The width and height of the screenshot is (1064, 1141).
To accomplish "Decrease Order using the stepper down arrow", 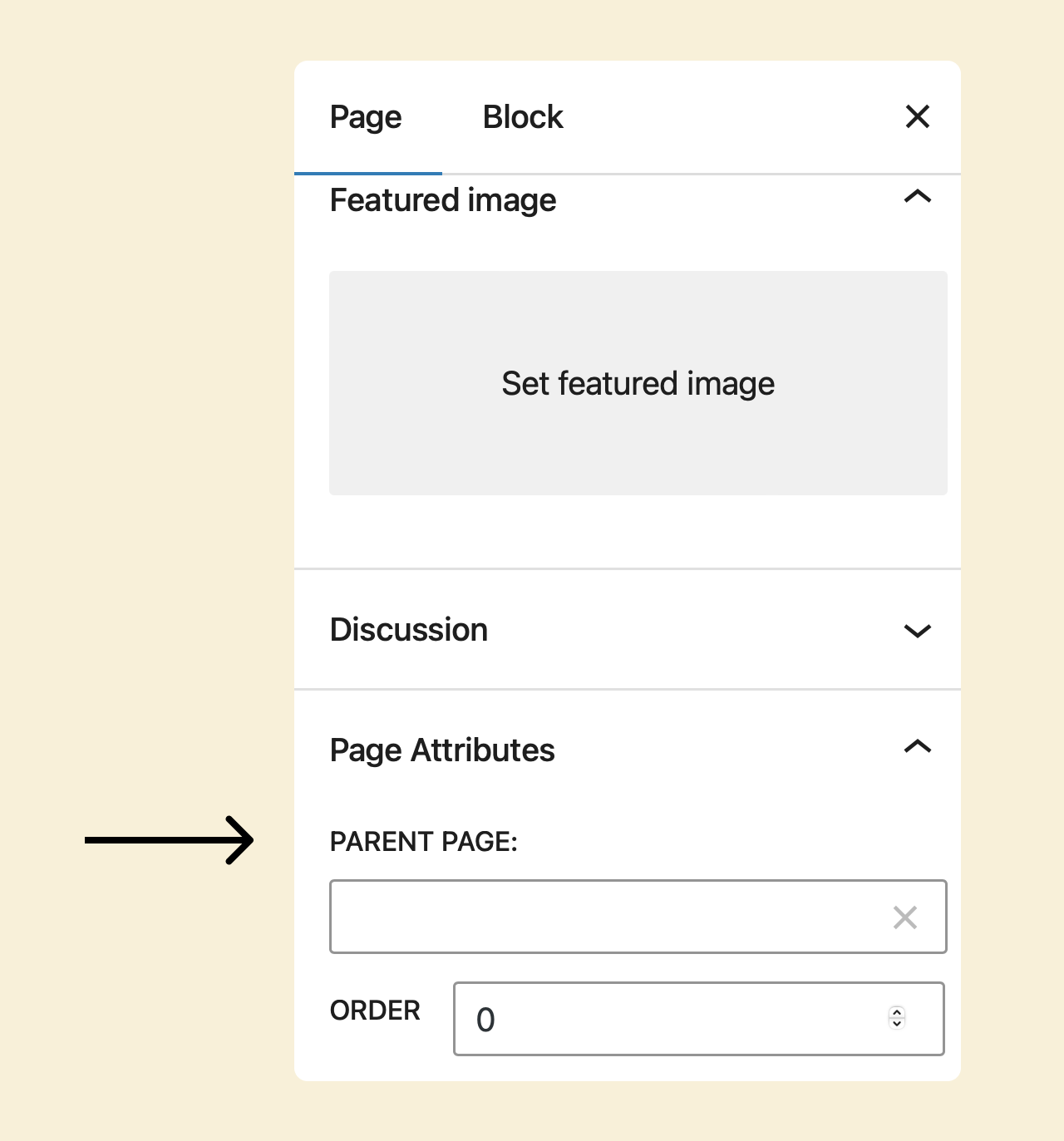I will [x=897, y=1023].
